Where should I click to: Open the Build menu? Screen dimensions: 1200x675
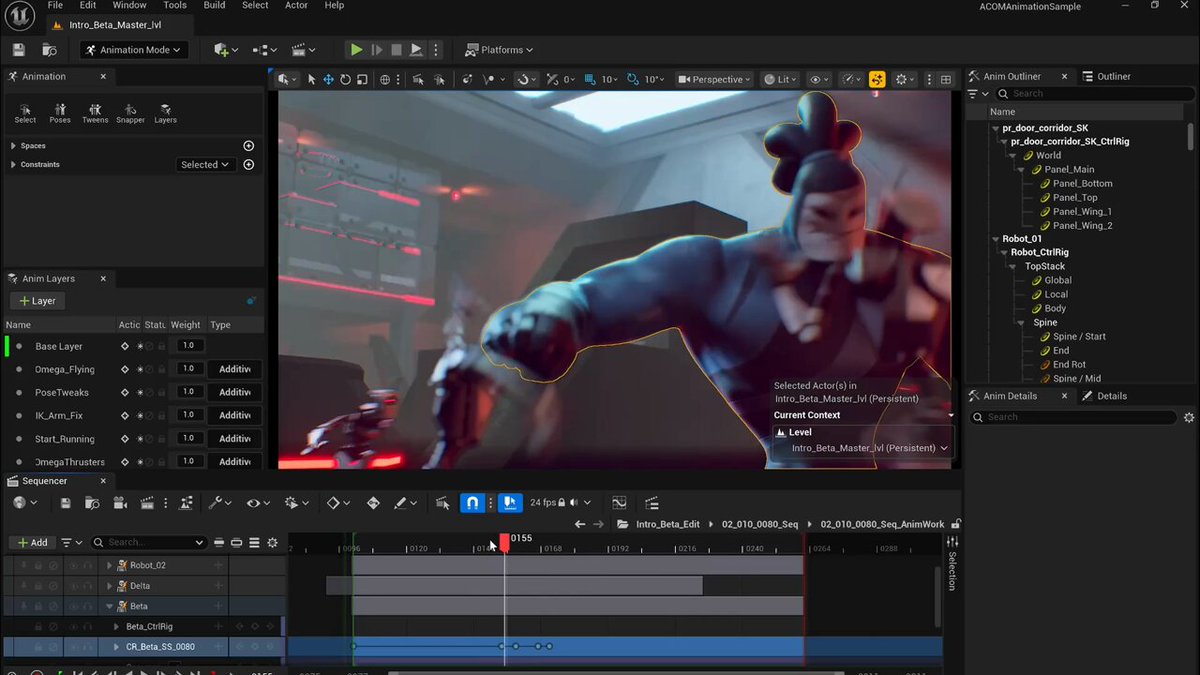pos(214,6)
